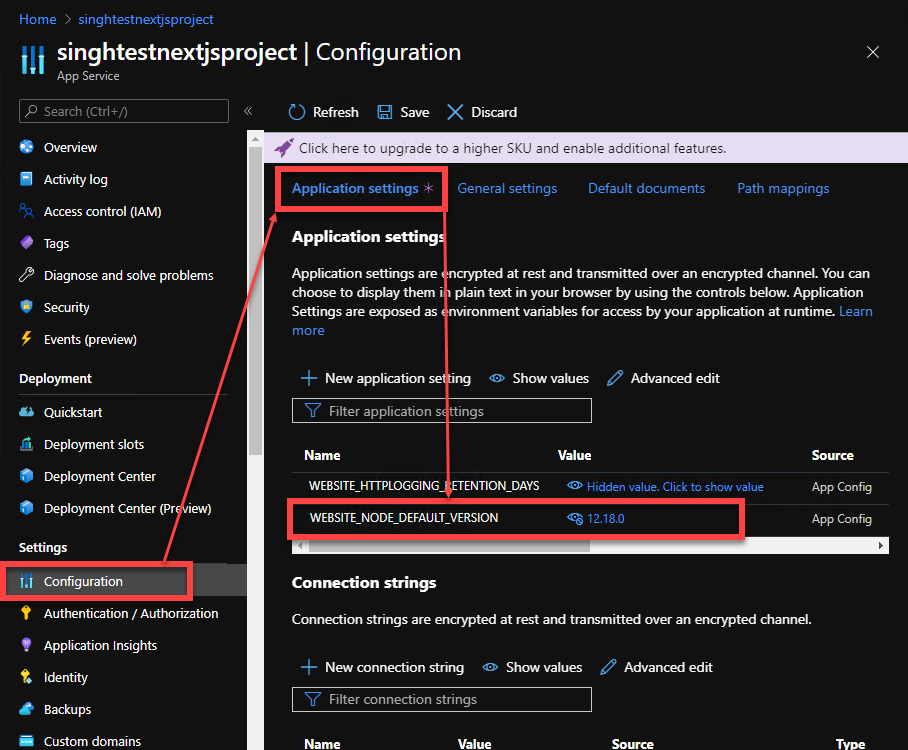Discard pending configuration changes

[481, 112]
